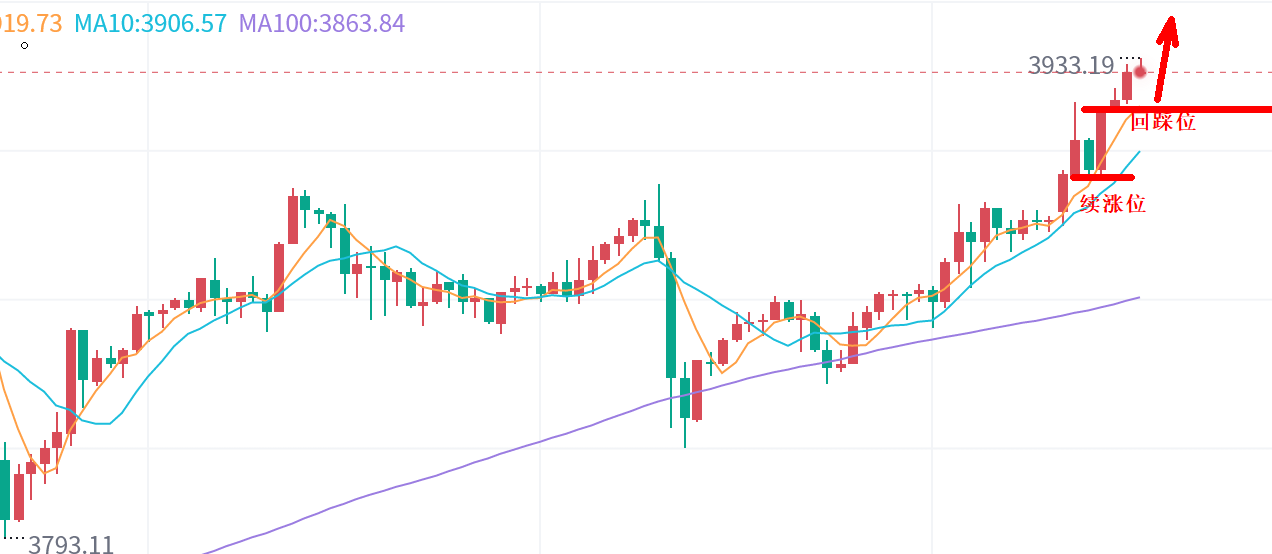Click the 3933.19 high price label

1070,66
